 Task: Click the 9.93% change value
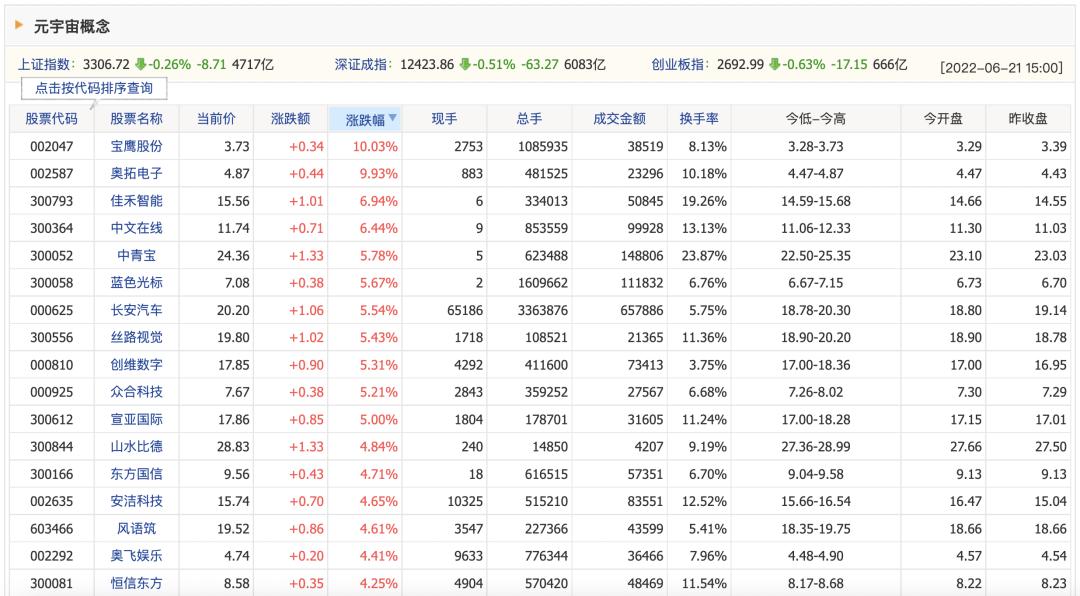click(x=378, y=174)
